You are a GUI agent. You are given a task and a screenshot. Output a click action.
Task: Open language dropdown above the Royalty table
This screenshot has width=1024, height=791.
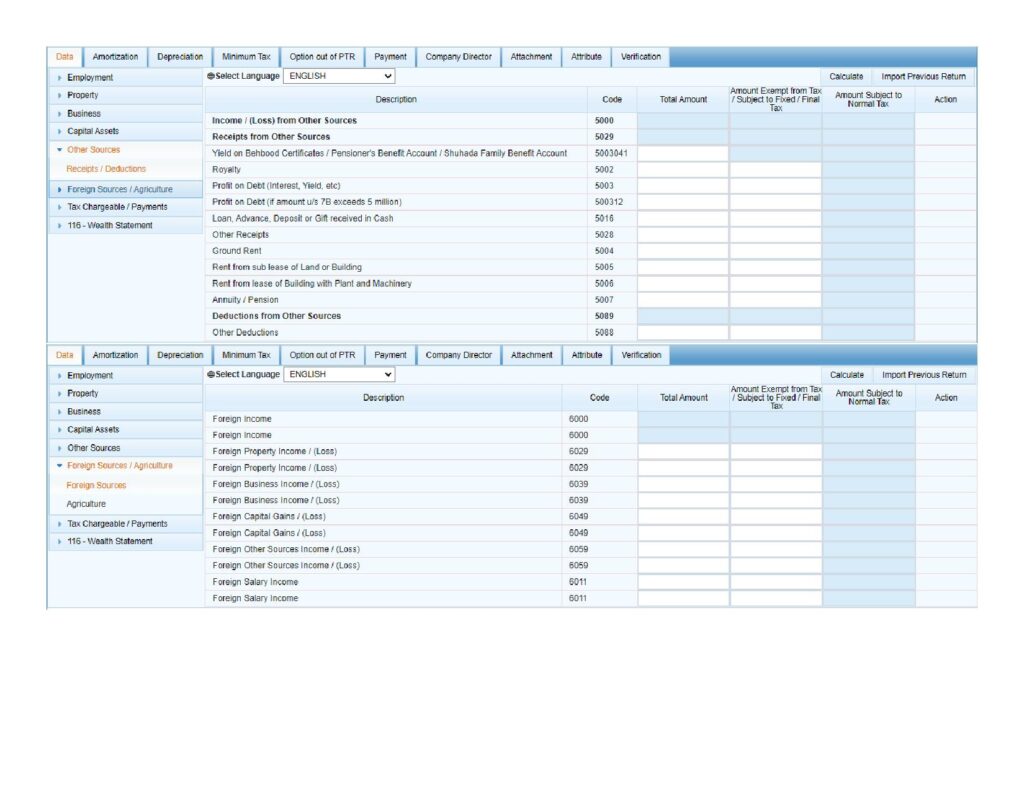tap(339, 76)
